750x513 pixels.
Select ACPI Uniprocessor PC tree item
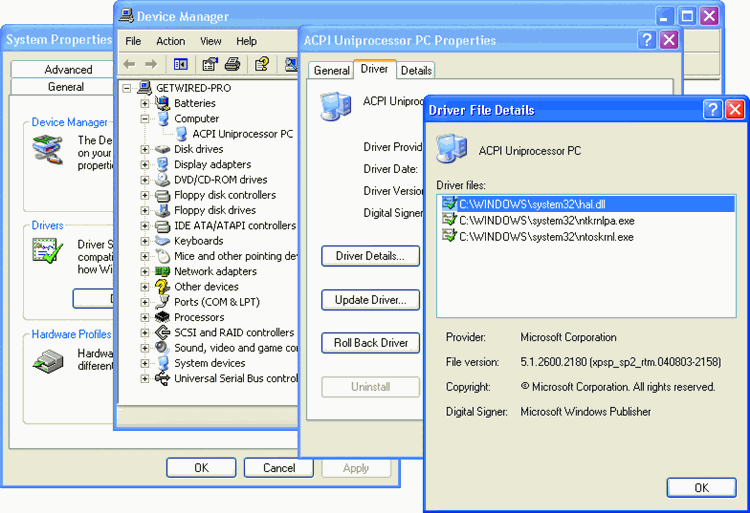(243, 134)
